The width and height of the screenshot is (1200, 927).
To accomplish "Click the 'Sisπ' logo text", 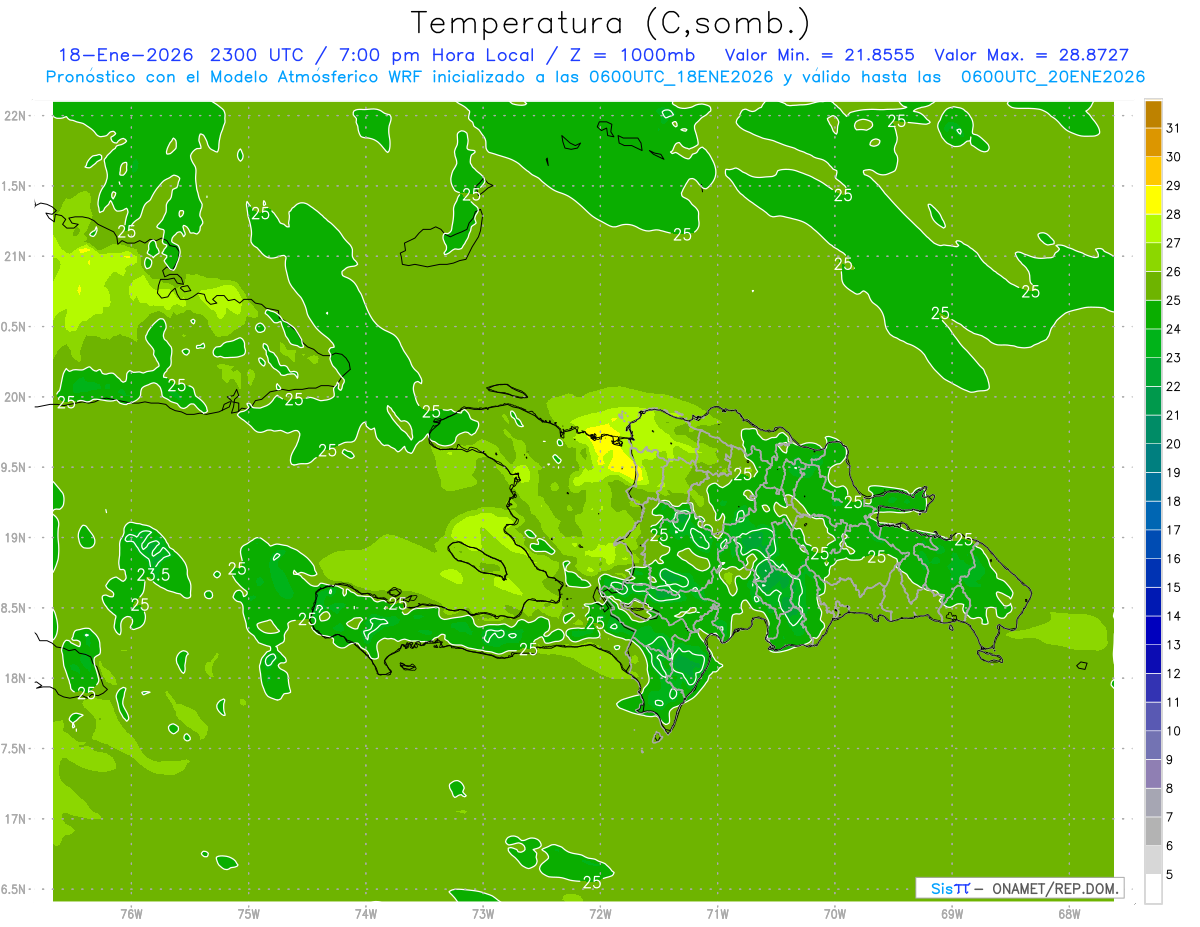I will 949,888.
